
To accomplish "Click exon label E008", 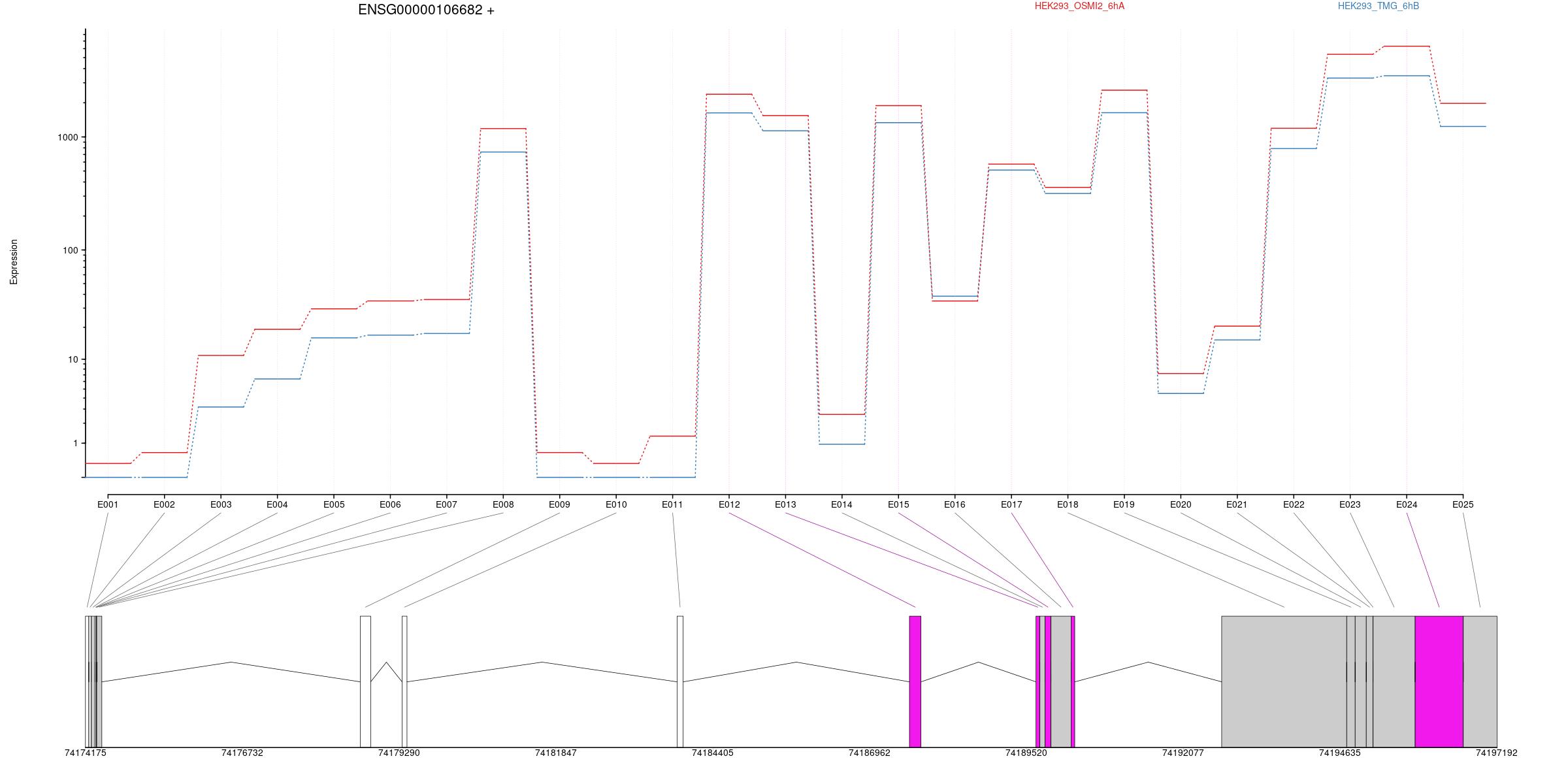I will tap(503, 504).
